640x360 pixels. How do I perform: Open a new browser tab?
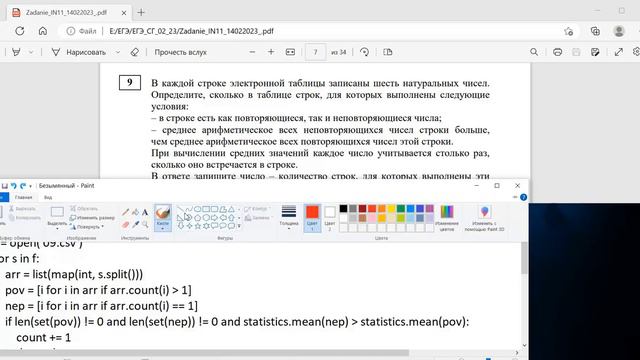pos(141,13)
